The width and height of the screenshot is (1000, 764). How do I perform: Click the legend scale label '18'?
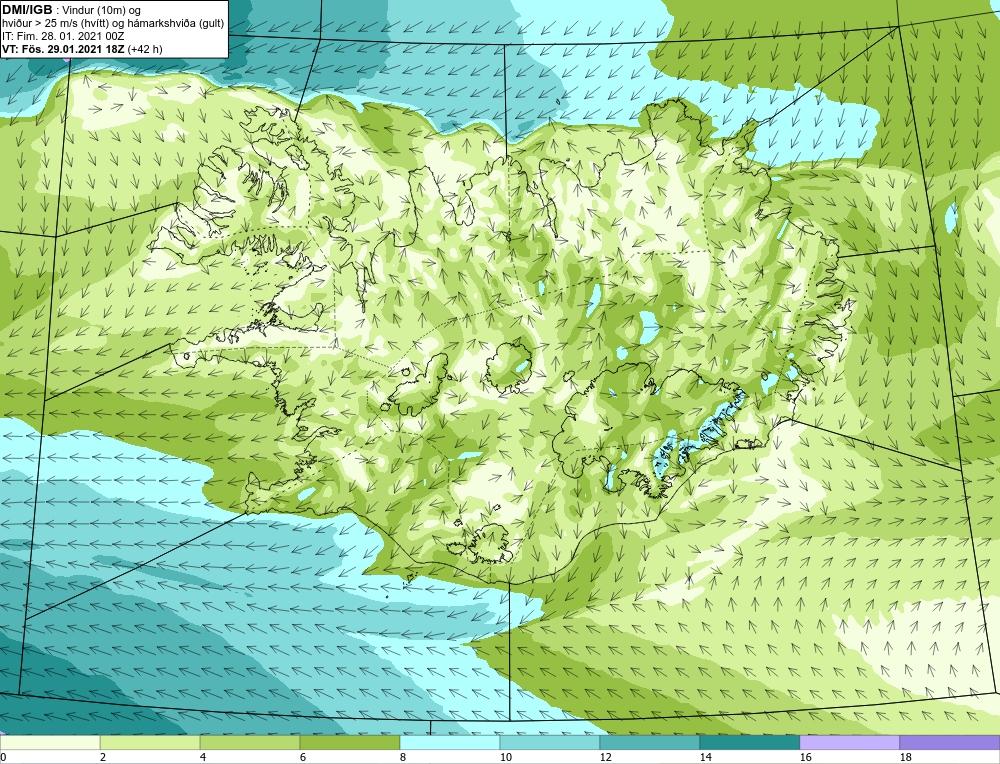(x=906, y=757)
